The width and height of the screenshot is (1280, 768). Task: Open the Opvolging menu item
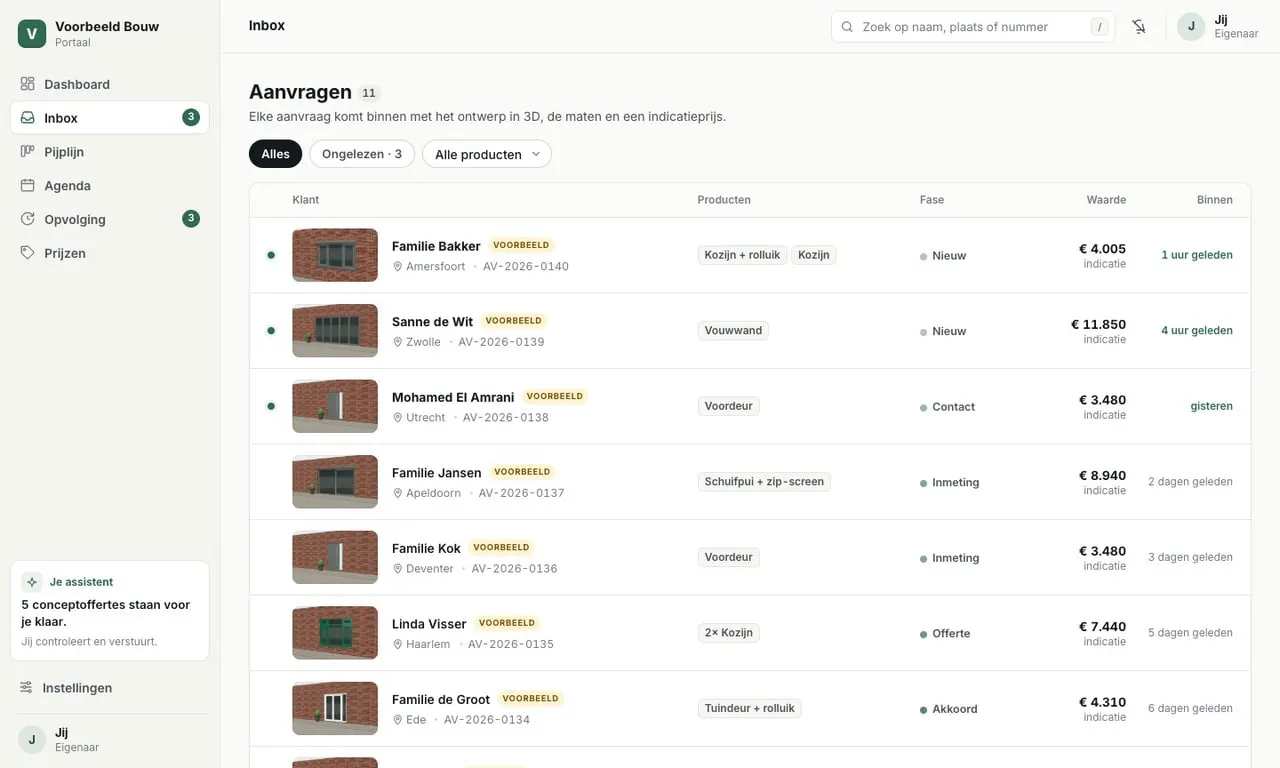tap(110, 219)
